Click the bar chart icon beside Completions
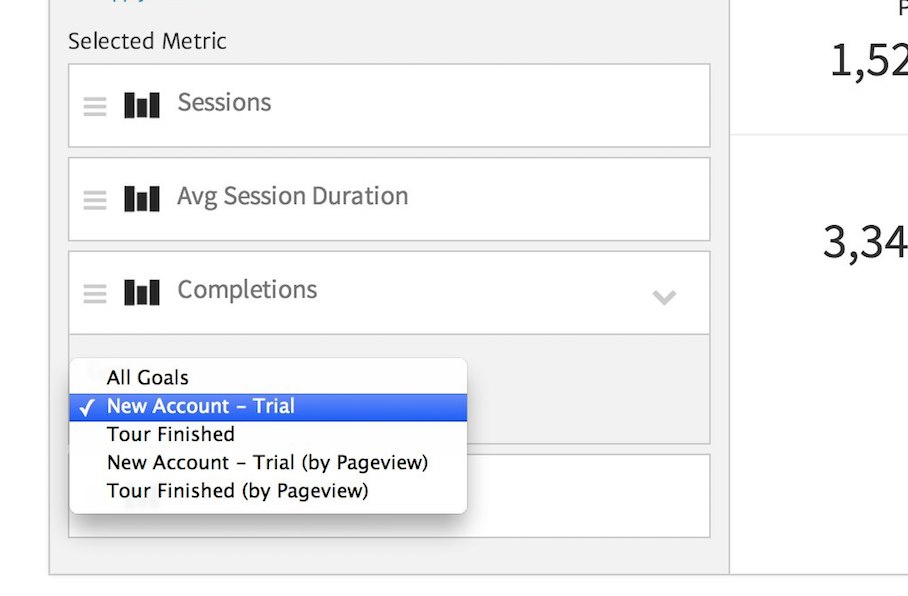This screenshot has height=596, width=908. [x=142, y=293]
